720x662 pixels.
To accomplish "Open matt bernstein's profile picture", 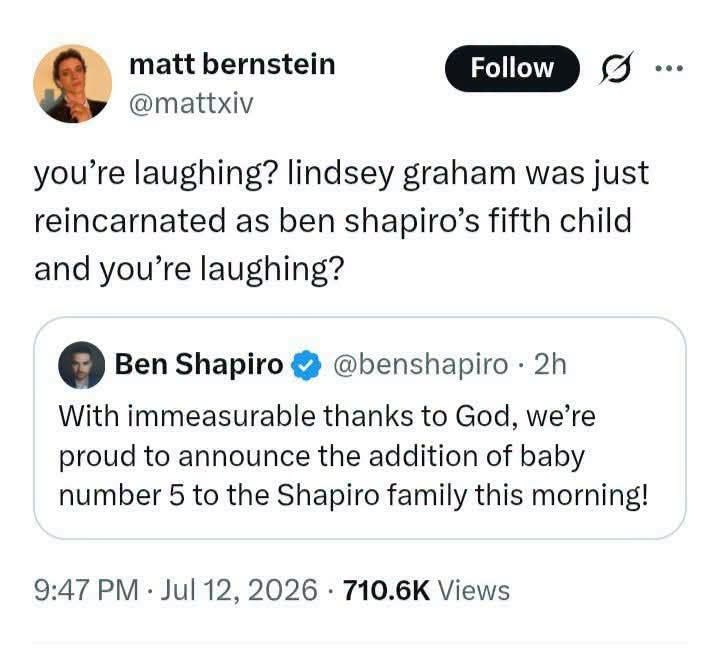I will (x=73, y=84).
